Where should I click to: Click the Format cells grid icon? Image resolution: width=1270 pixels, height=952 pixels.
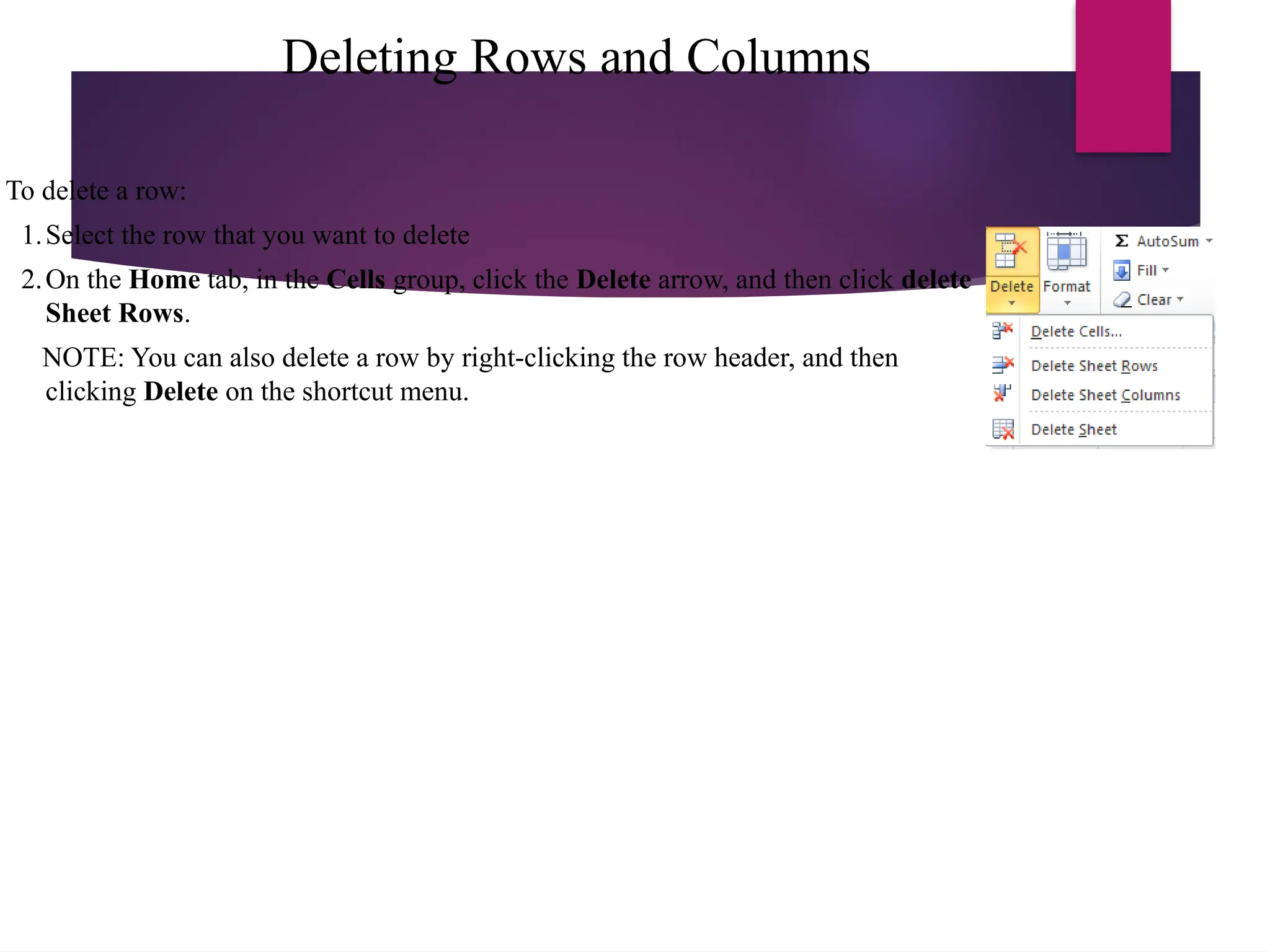[1066, 251]
